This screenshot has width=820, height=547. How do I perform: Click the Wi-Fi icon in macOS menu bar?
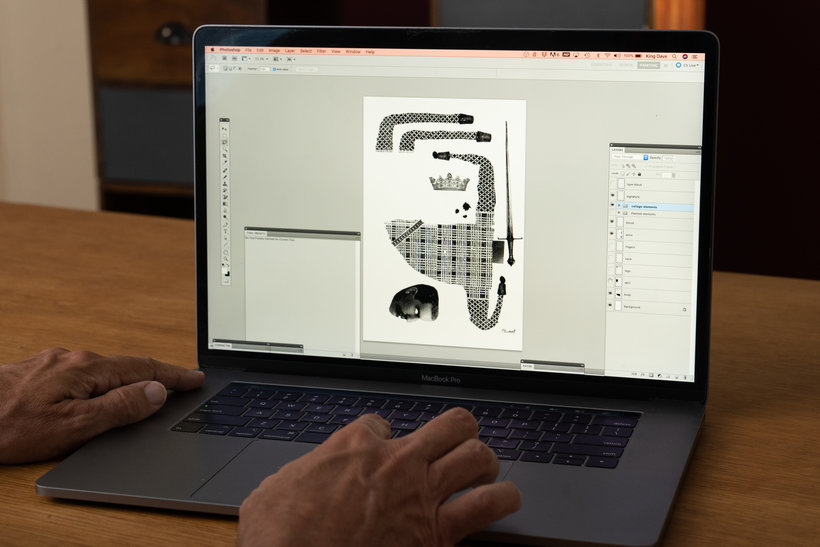coord(607,53)
